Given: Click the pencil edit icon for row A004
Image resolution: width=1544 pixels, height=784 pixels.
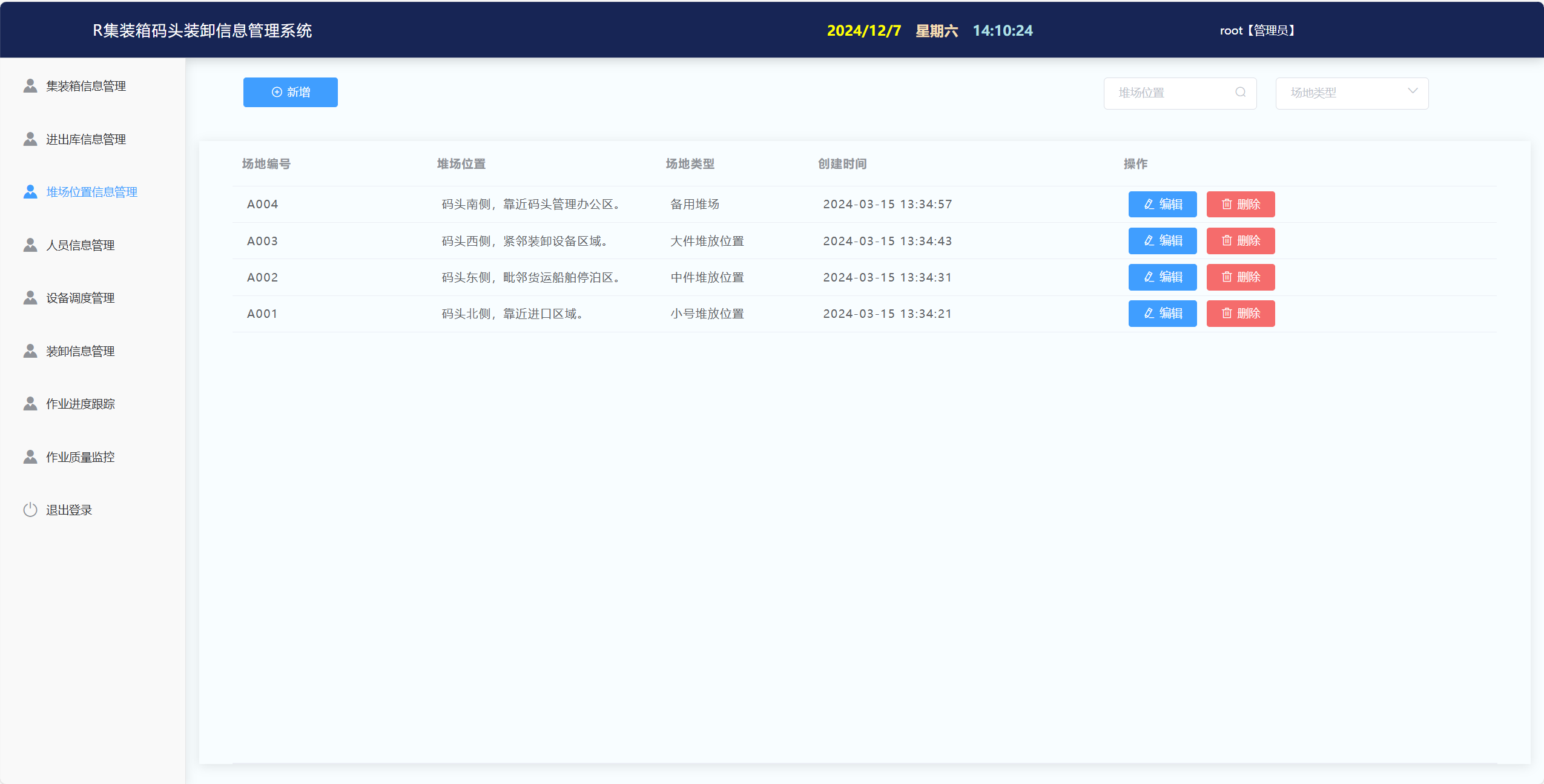Looking at the screenshot, I should [x=1149, y=205].
